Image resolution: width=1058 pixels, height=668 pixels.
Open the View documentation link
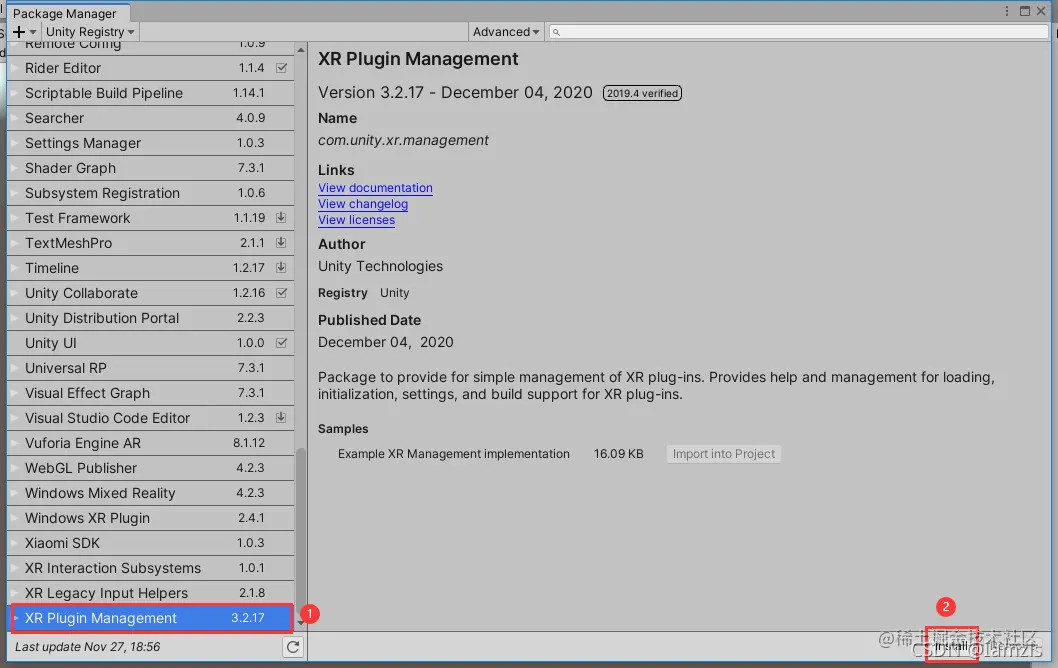tap(375, 188)
